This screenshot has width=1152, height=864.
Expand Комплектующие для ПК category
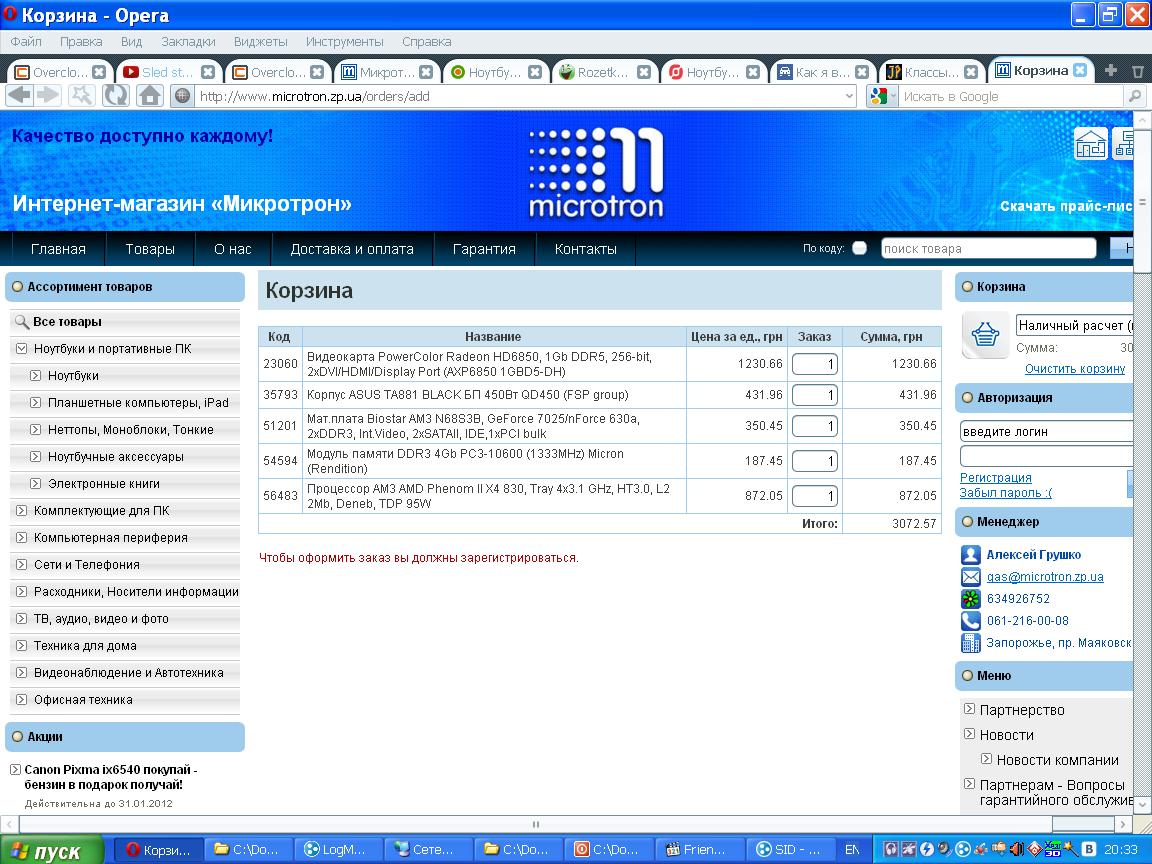tap(21, 511)
